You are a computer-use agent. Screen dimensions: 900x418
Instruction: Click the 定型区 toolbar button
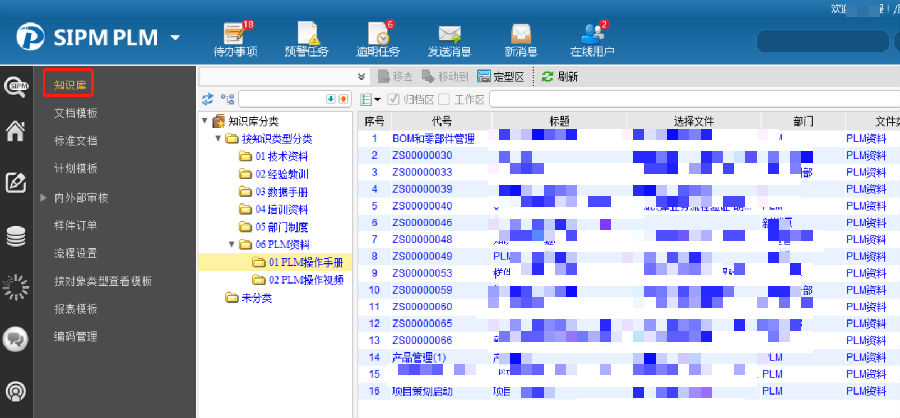point(498,76)
